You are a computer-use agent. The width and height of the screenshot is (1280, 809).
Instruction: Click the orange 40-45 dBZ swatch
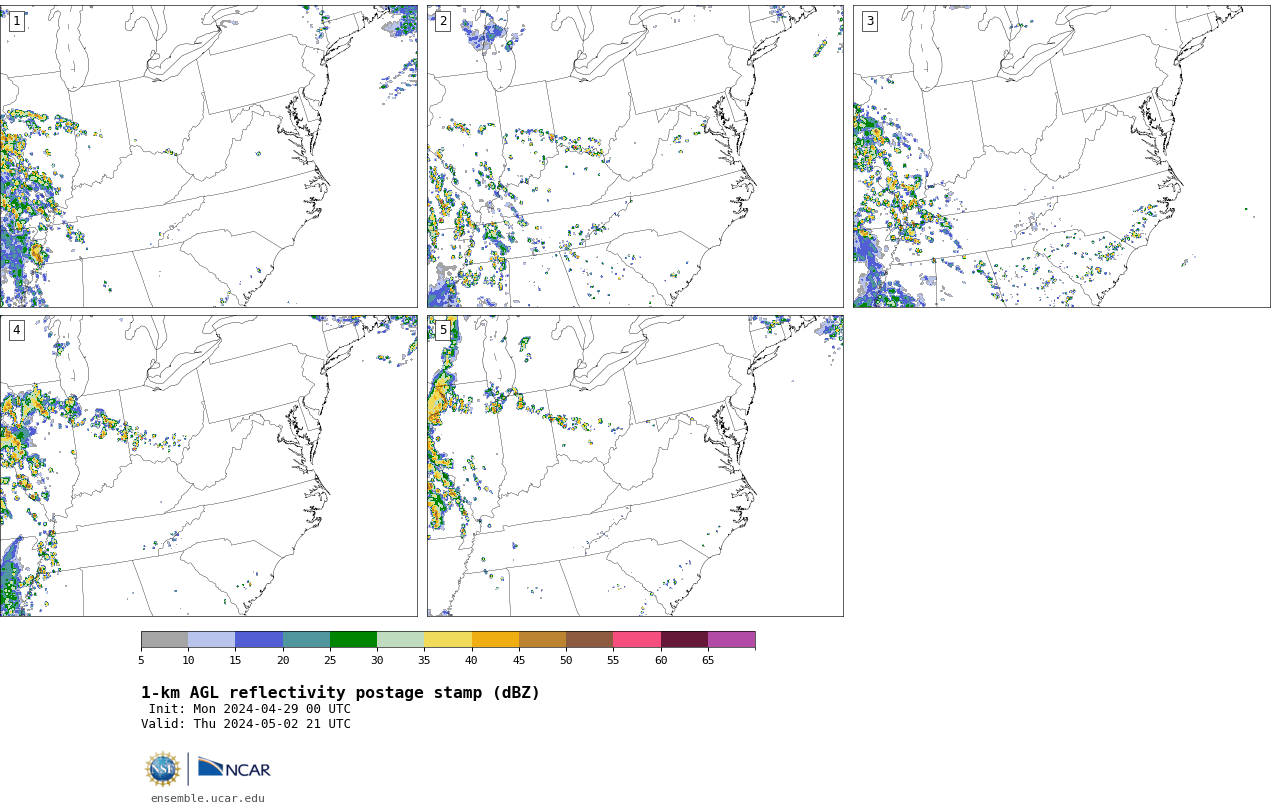point(495,640)
